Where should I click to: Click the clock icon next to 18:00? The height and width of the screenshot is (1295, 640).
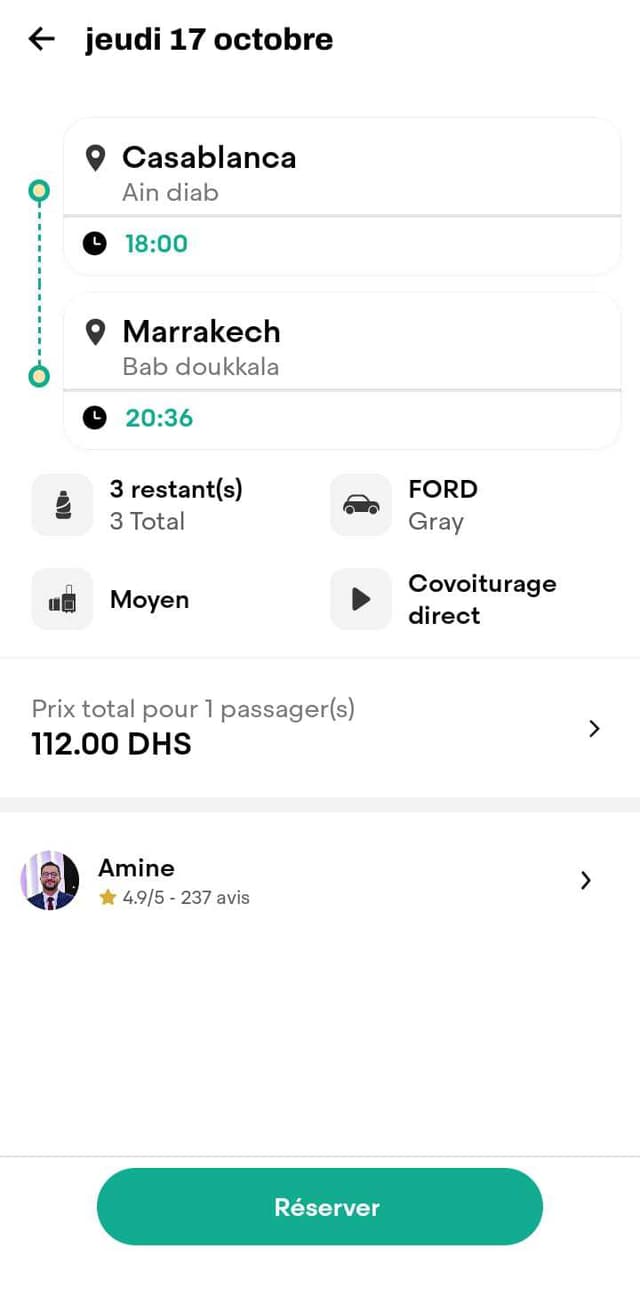point(93,243)
